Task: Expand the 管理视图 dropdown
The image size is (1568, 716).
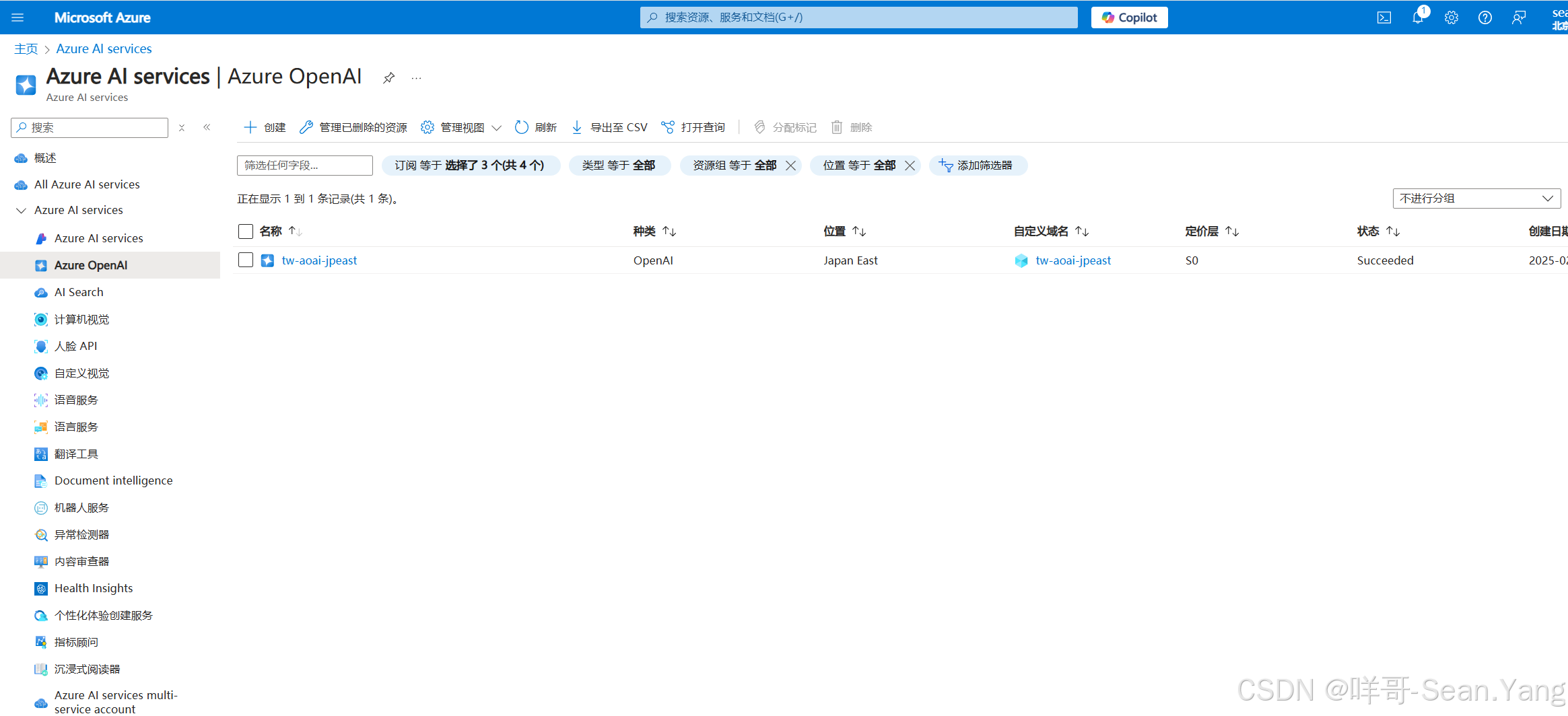Action: click(x=461, y=127)
